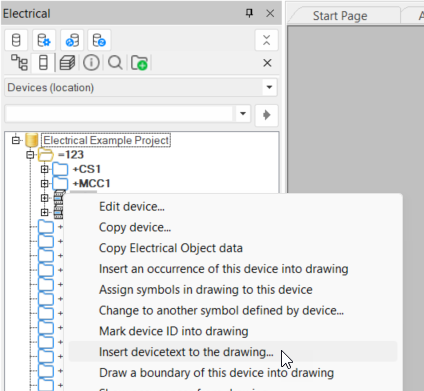Pin the Electrical panel
Viewport: 424px width, 391px height.
(249, 13)
